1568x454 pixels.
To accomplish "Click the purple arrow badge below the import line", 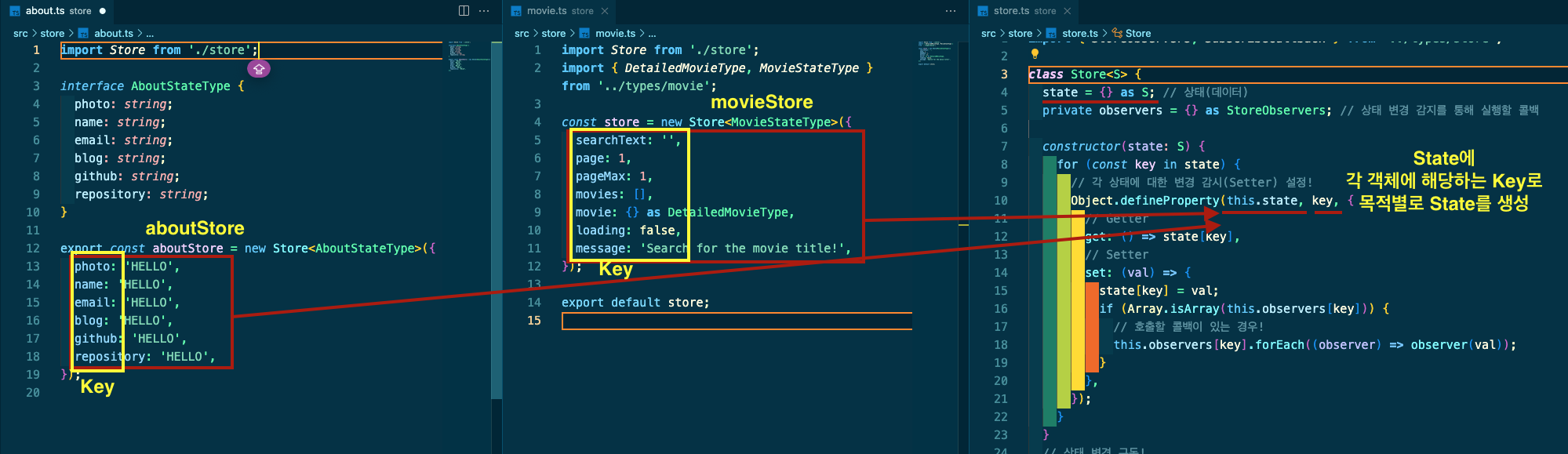I will [x=259, y=69].
